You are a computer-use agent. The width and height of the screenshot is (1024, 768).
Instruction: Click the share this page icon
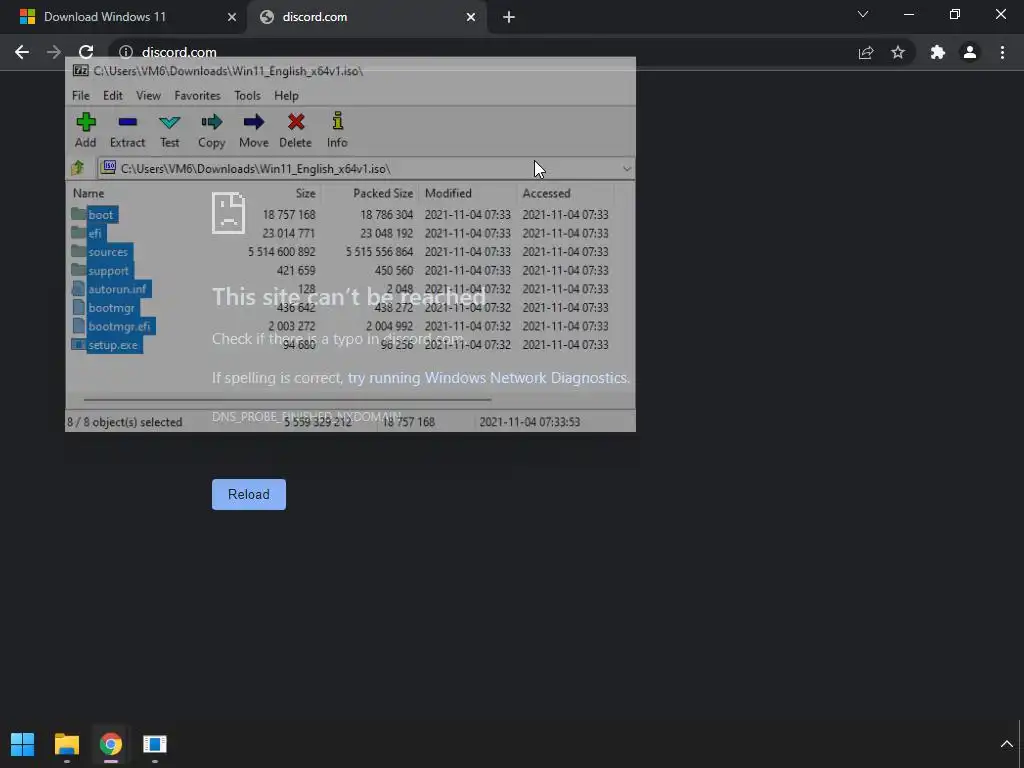[x=866, y=53]
